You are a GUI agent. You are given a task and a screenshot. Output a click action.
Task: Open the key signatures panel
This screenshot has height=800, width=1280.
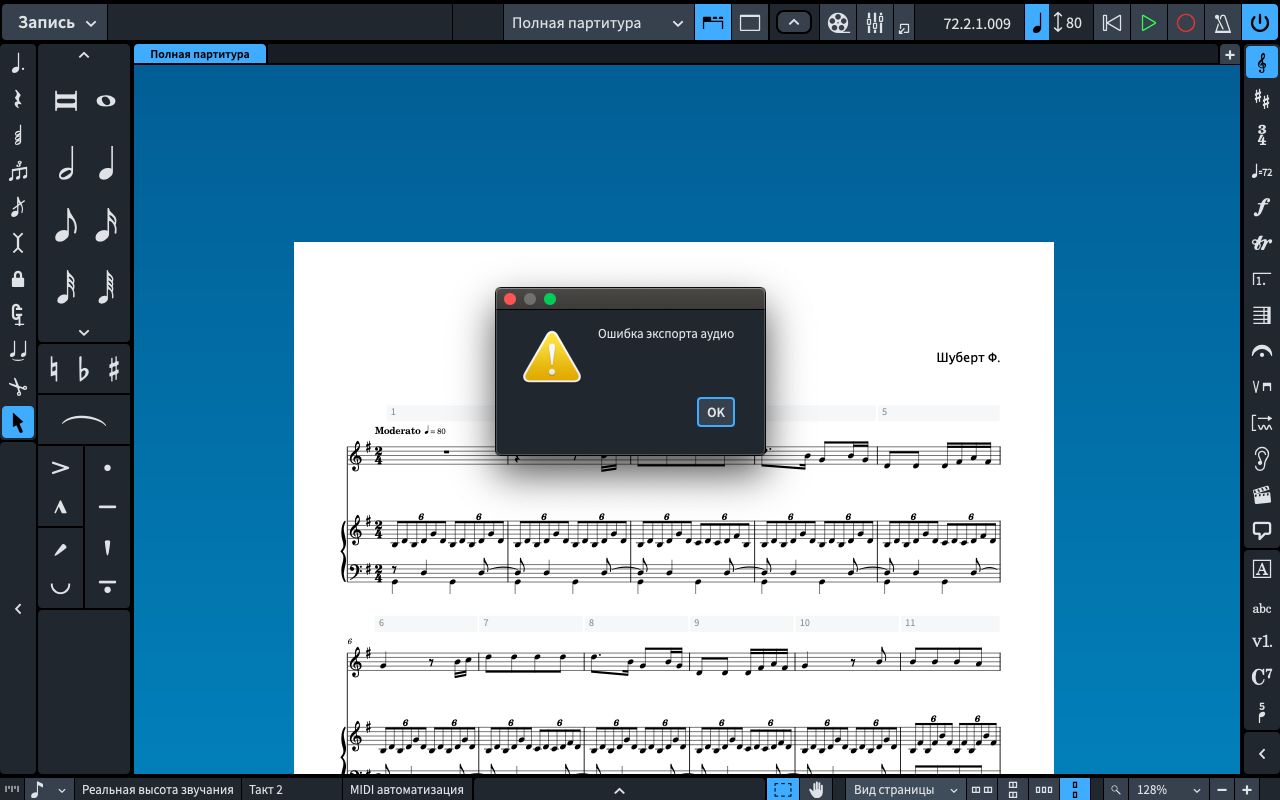tap(1261, 99)
